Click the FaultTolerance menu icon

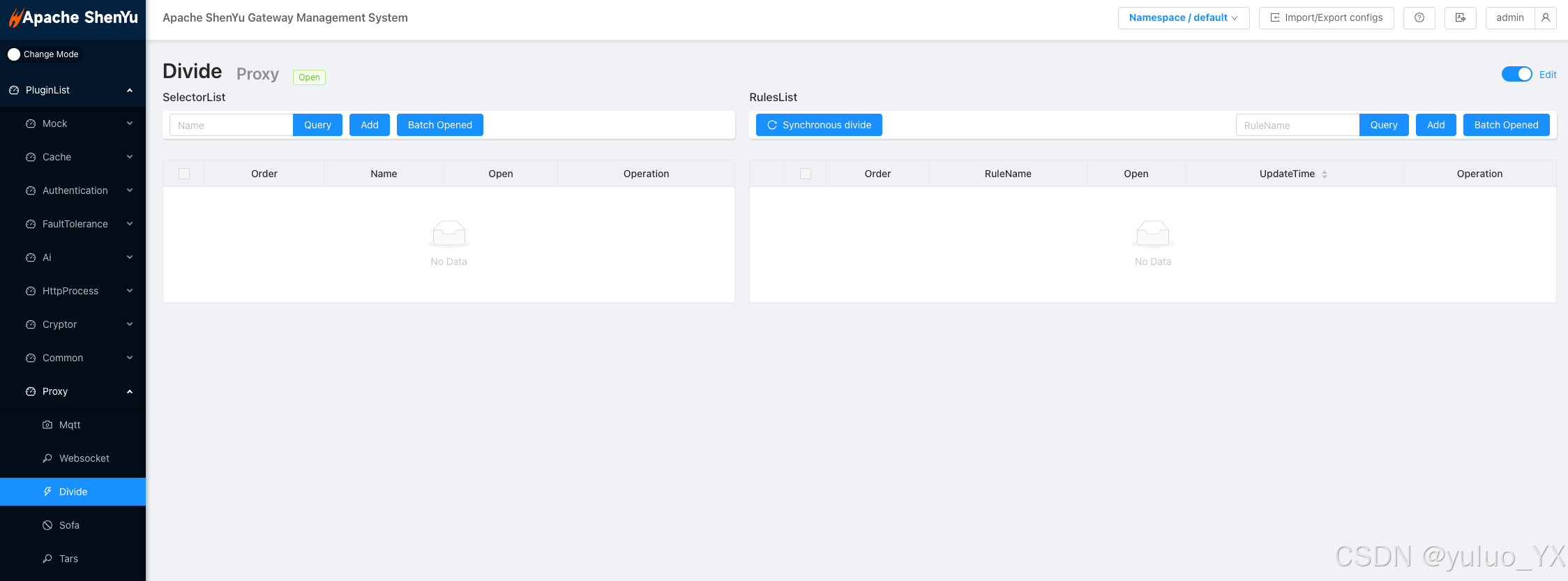pyautogui.click(x=31, y=224)
